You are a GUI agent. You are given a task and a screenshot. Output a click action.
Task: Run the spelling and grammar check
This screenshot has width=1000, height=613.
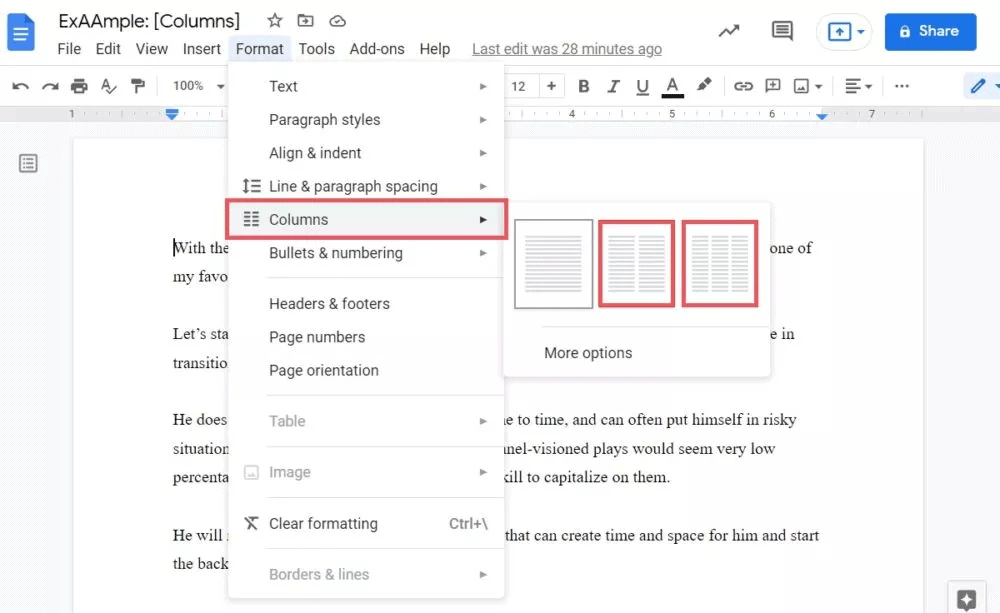[x=108, y=86]
